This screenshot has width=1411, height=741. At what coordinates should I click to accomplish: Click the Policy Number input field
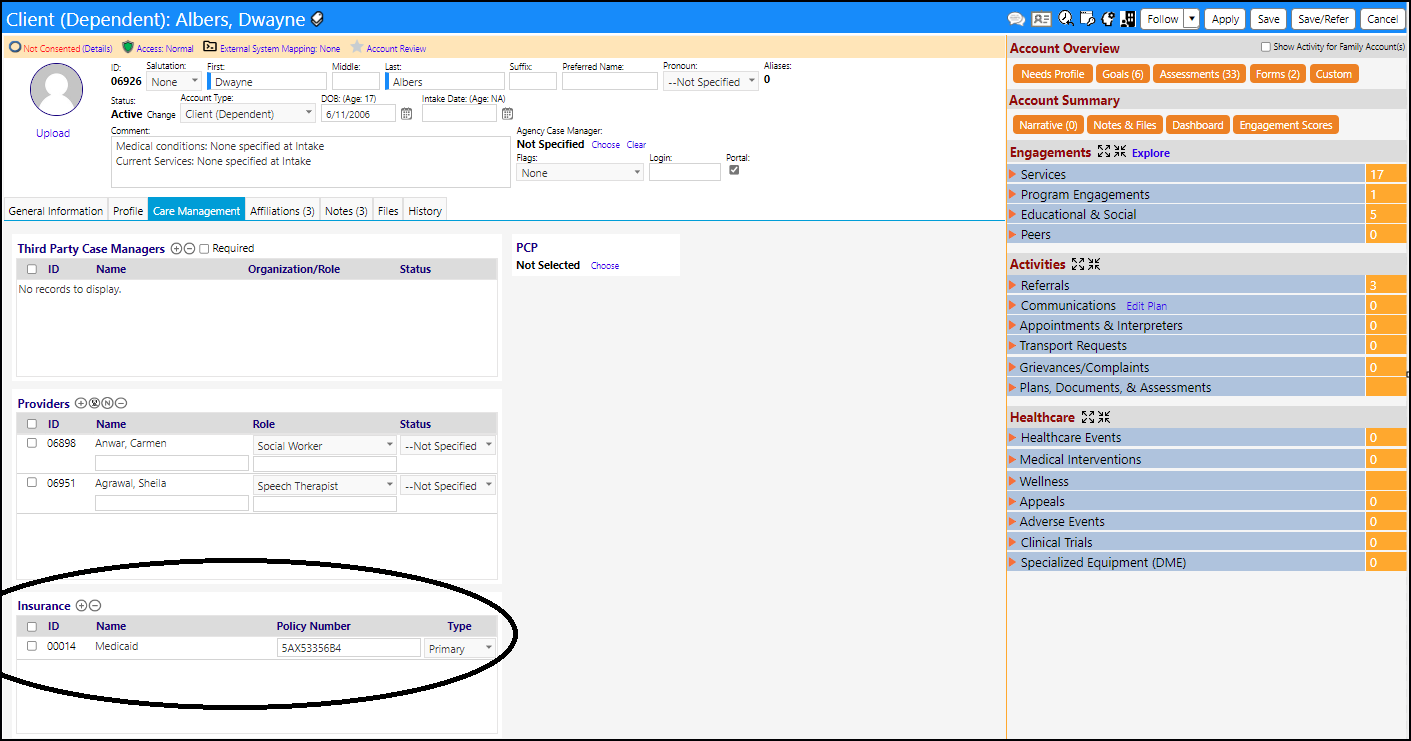(x=349, y=648)
